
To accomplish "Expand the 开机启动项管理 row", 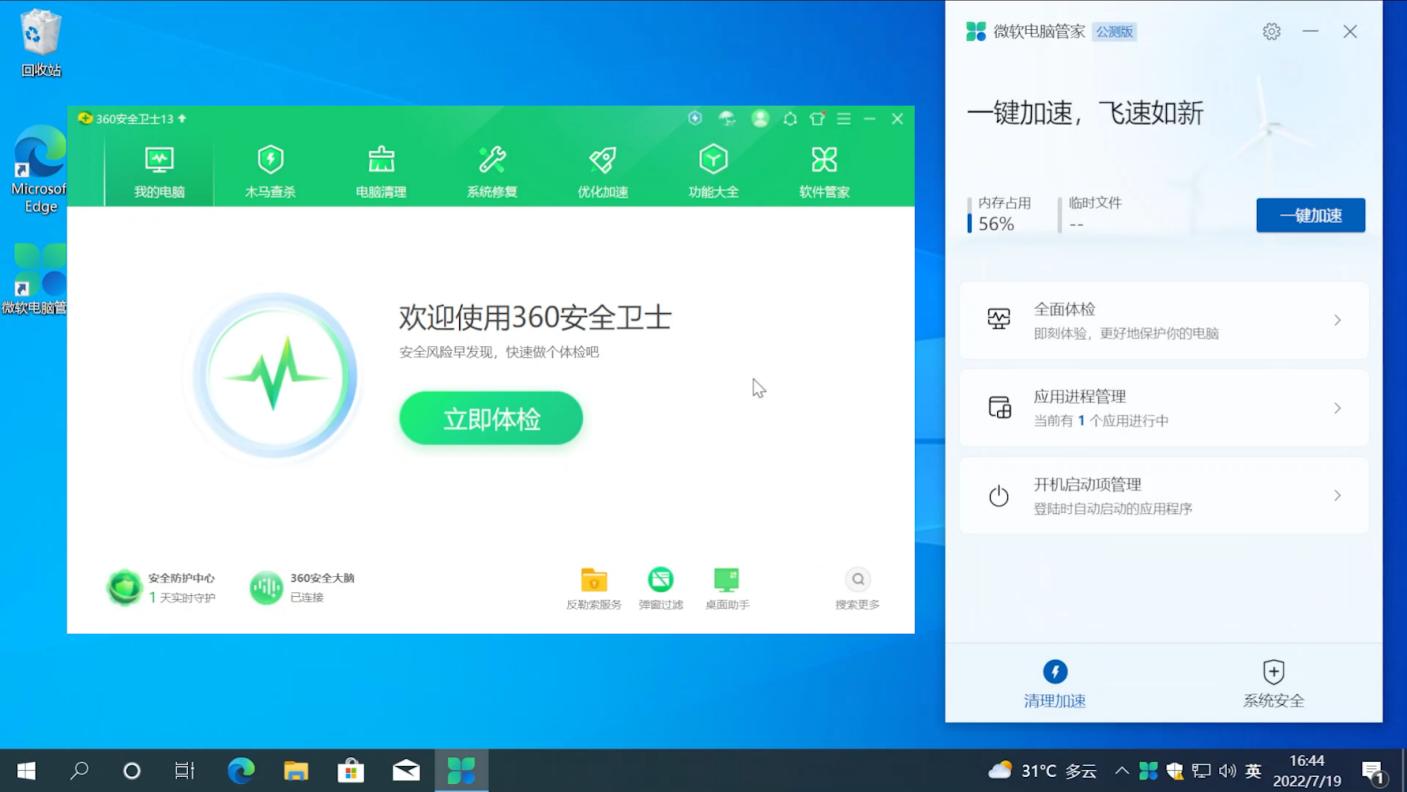I will [1338, 494].
